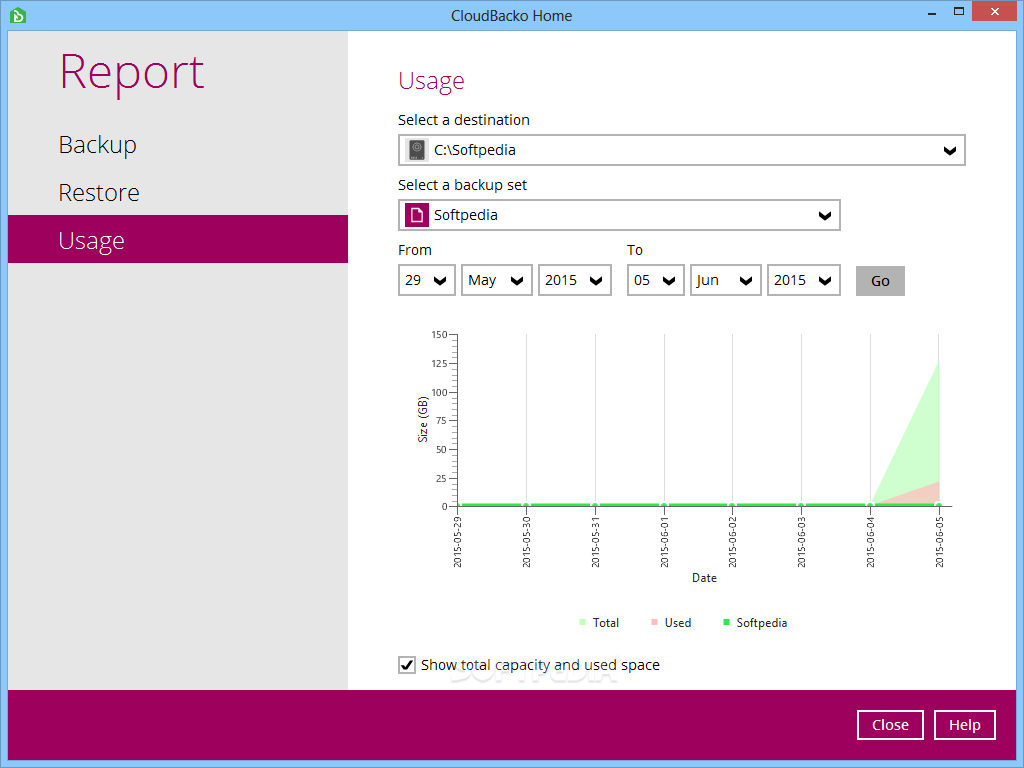
Task: Click the Go button
Action: [880, 281]
